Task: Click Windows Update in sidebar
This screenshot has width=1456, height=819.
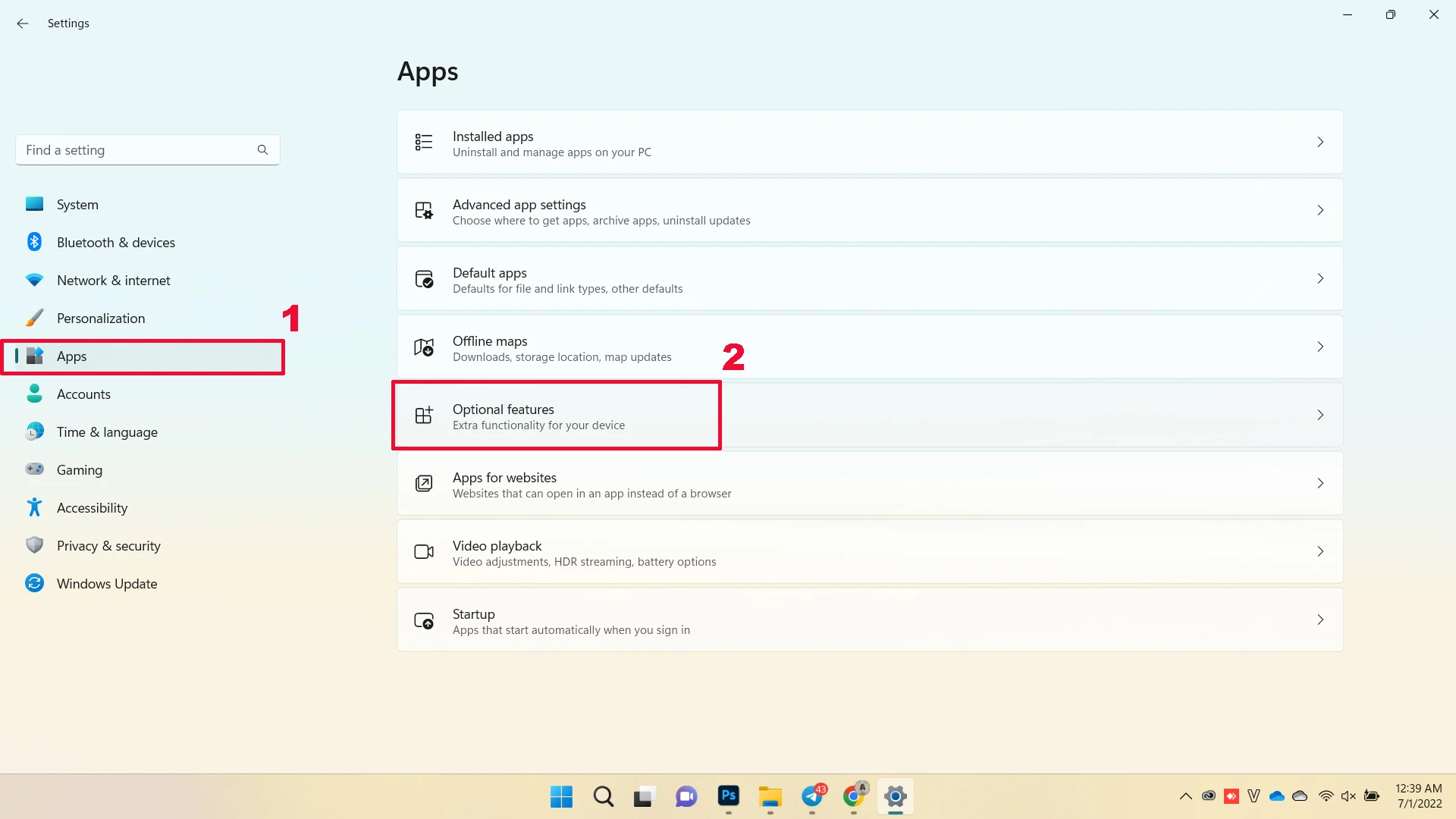Action: click(x=107, y=583)
